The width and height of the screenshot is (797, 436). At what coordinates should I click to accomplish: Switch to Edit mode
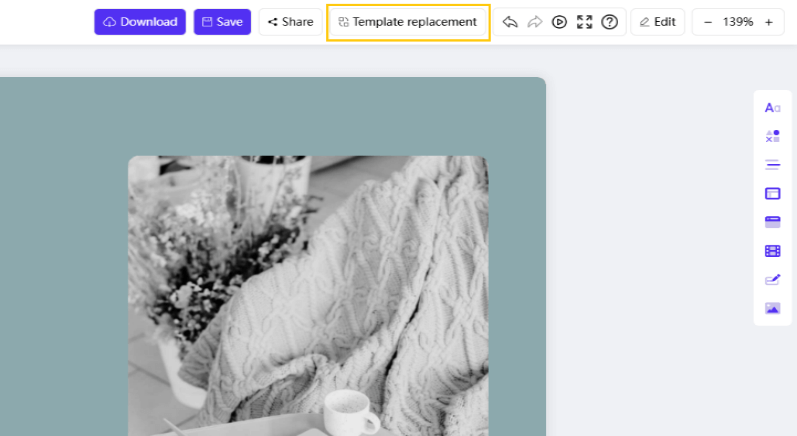pos(657,22)
